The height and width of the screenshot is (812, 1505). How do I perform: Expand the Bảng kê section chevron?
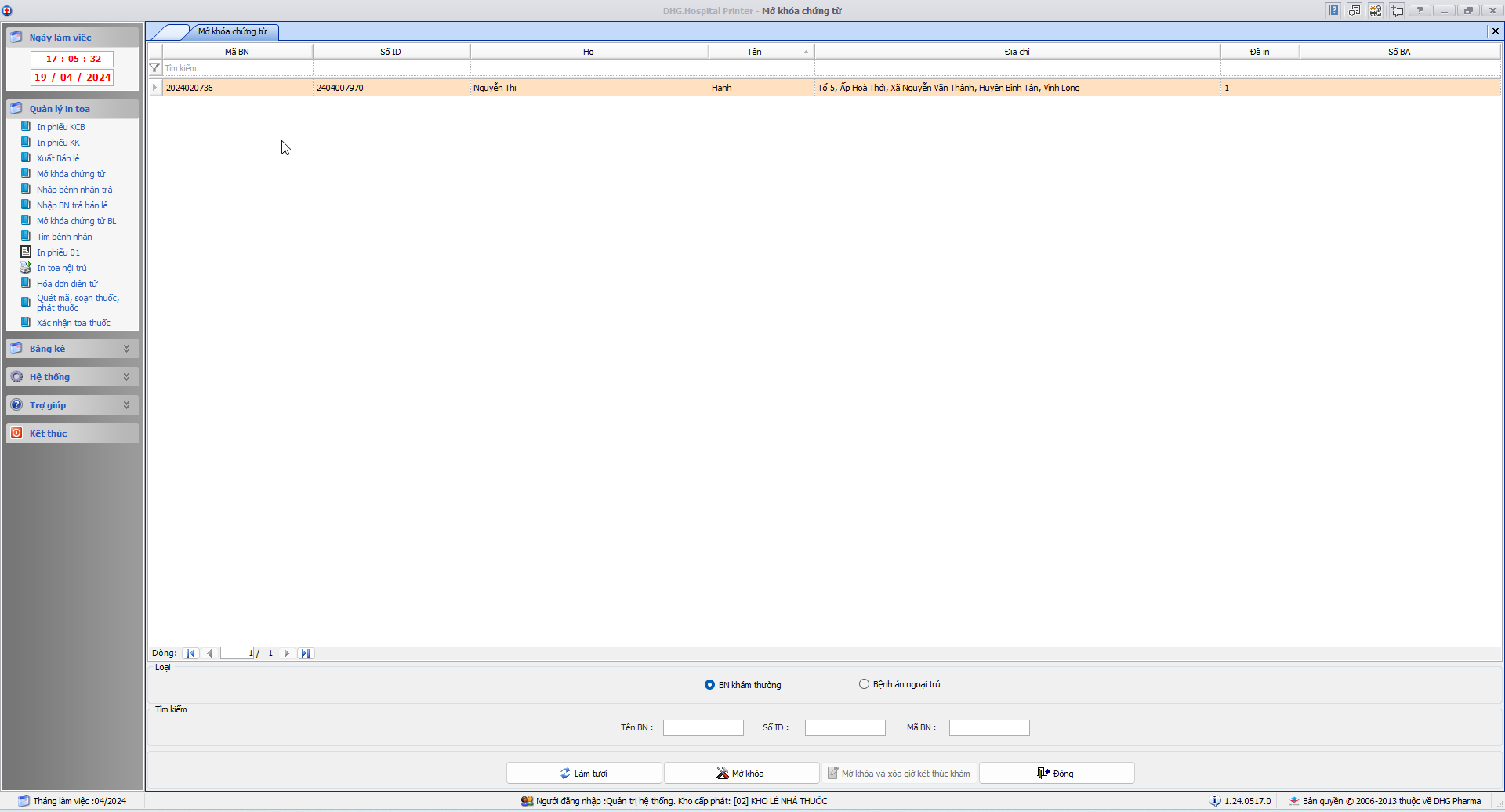click(x=126, y=348)
